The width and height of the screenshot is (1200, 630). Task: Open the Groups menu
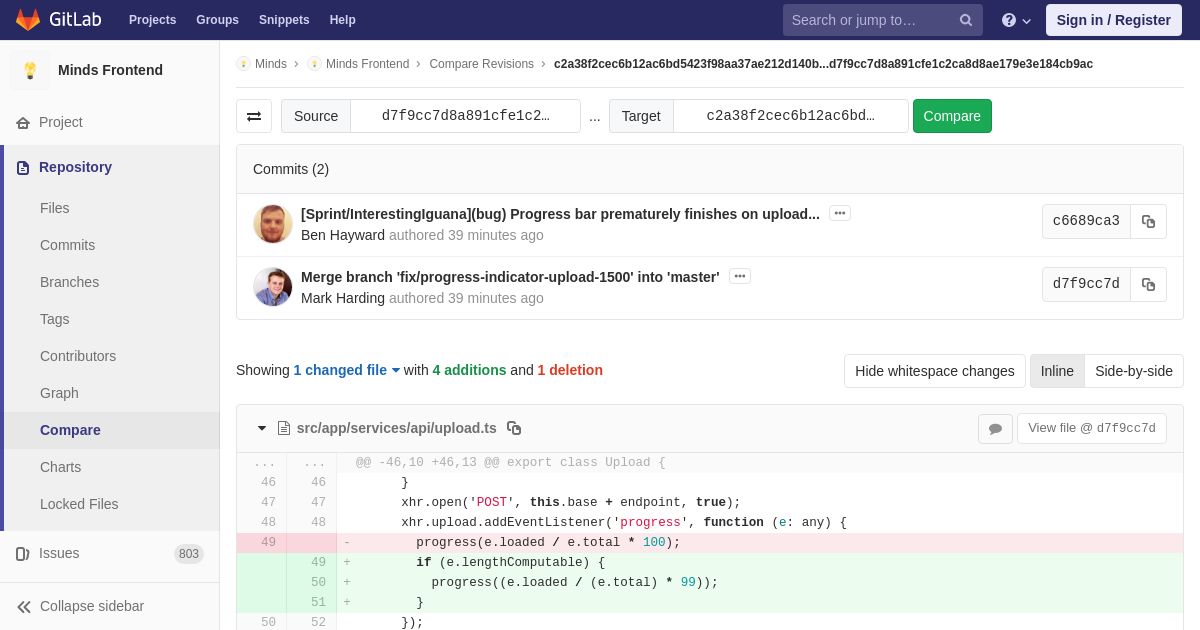coord(217,20)
